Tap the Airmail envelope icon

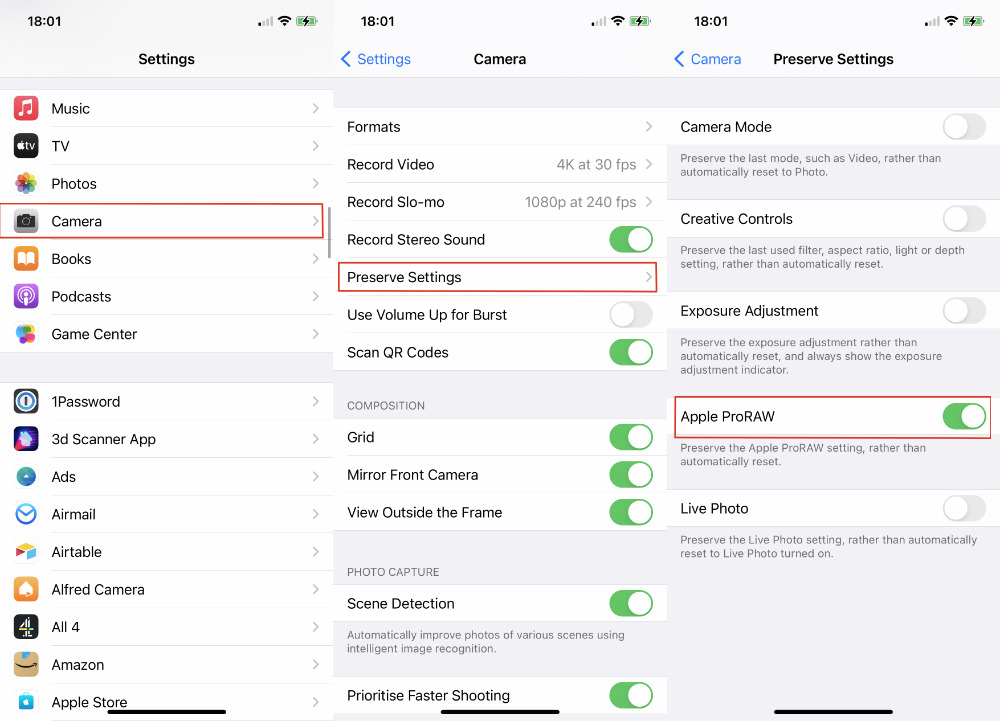tap(26, 514)
